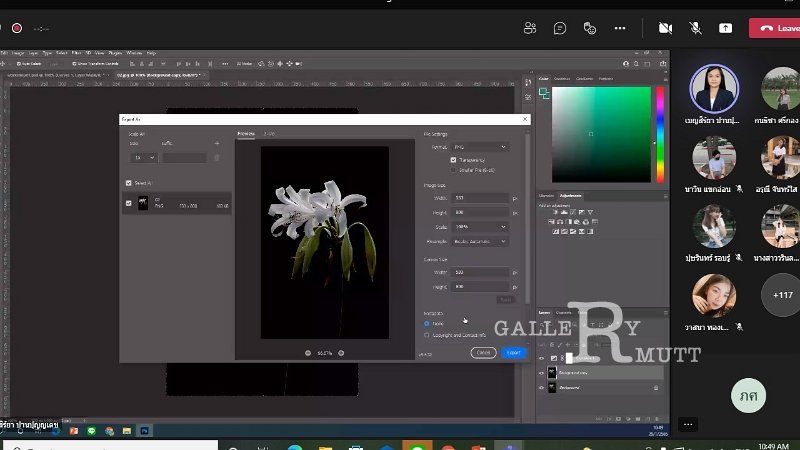The height and width of the screenshot is (450, 800).
Task: Toggle the Teams camera icon
Action: (x=665, y=28)
